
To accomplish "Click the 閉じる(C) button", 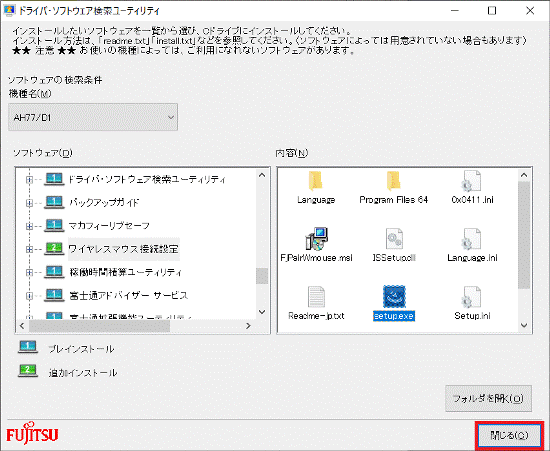I will click(509, 436).
